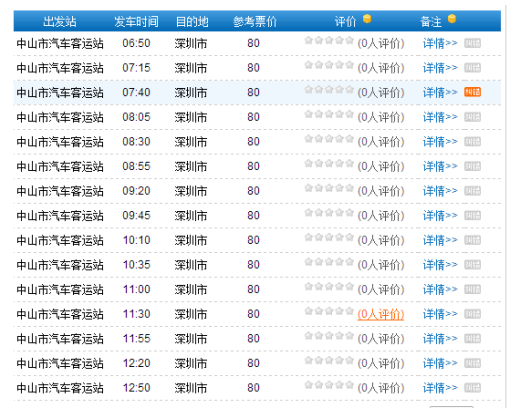Viewport: 524px width, 413px height.
Task: Select the 06:50 departure time cell
Action: pos(136,43)
